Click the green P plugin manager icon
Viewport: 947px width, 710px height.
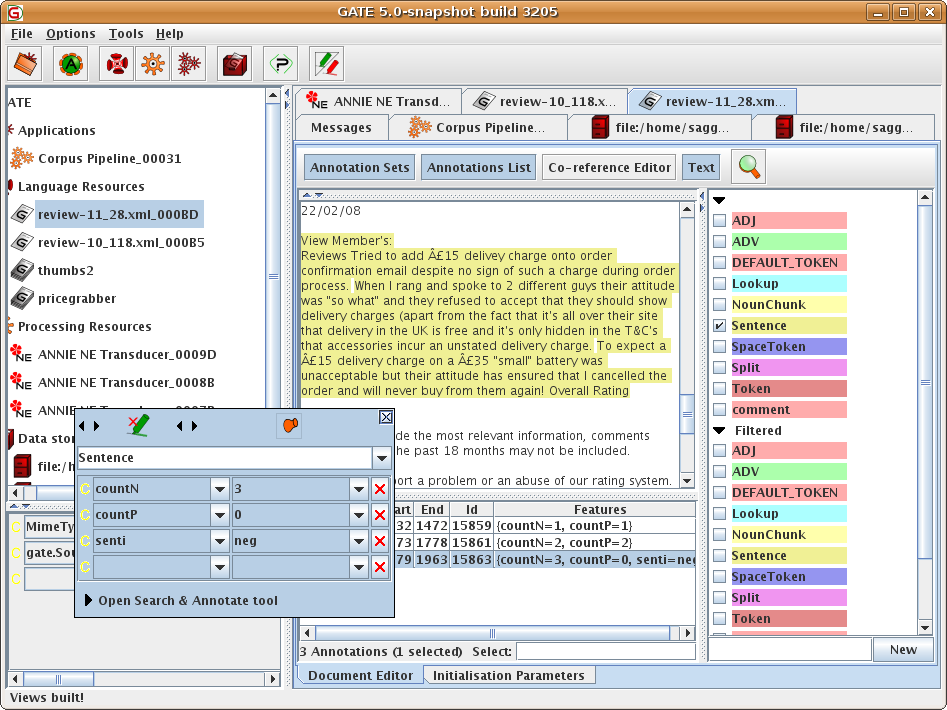[x=280, y=63]
